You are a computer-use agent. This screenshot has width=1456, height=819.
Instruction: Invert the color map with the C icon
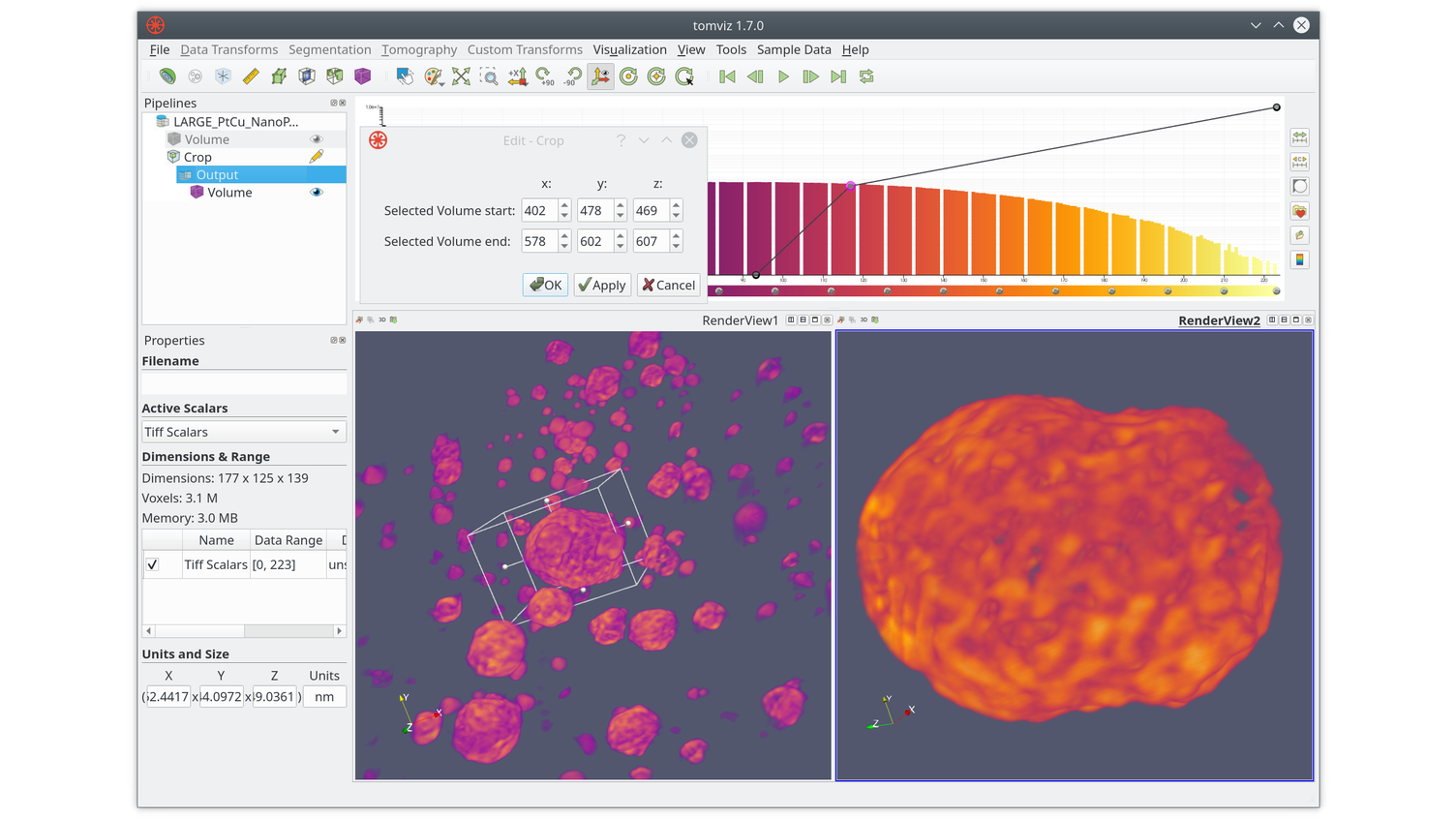click(1299, 162)
